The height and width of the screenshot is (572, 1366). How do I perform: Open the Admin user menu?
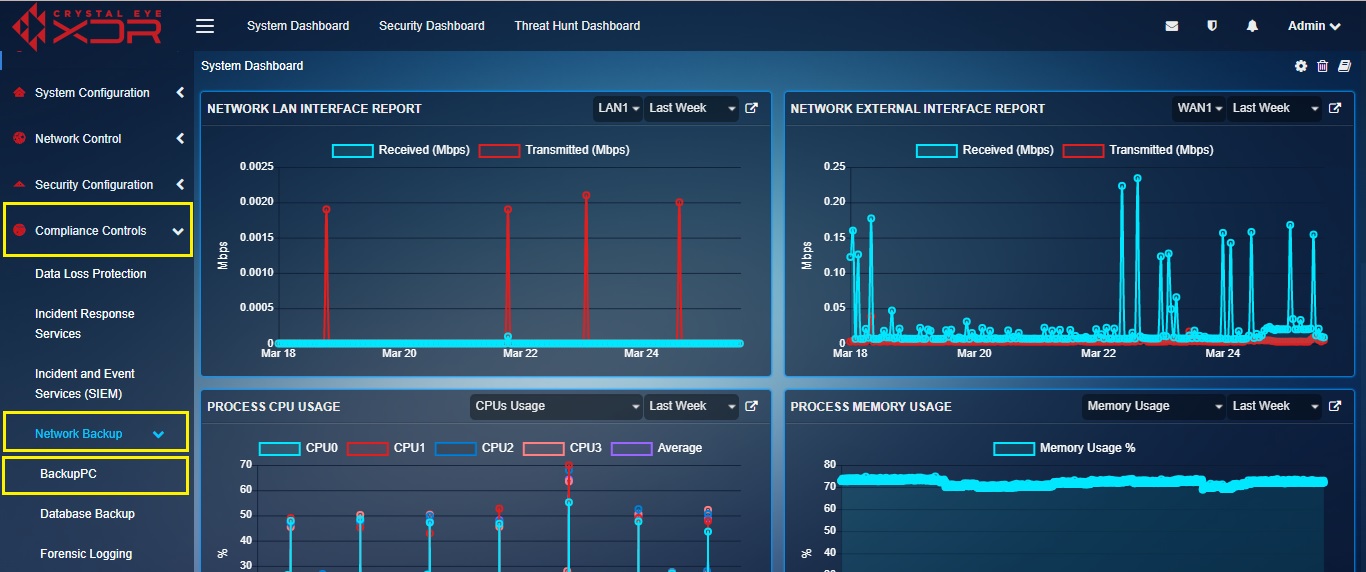[x=1314, y=26]
